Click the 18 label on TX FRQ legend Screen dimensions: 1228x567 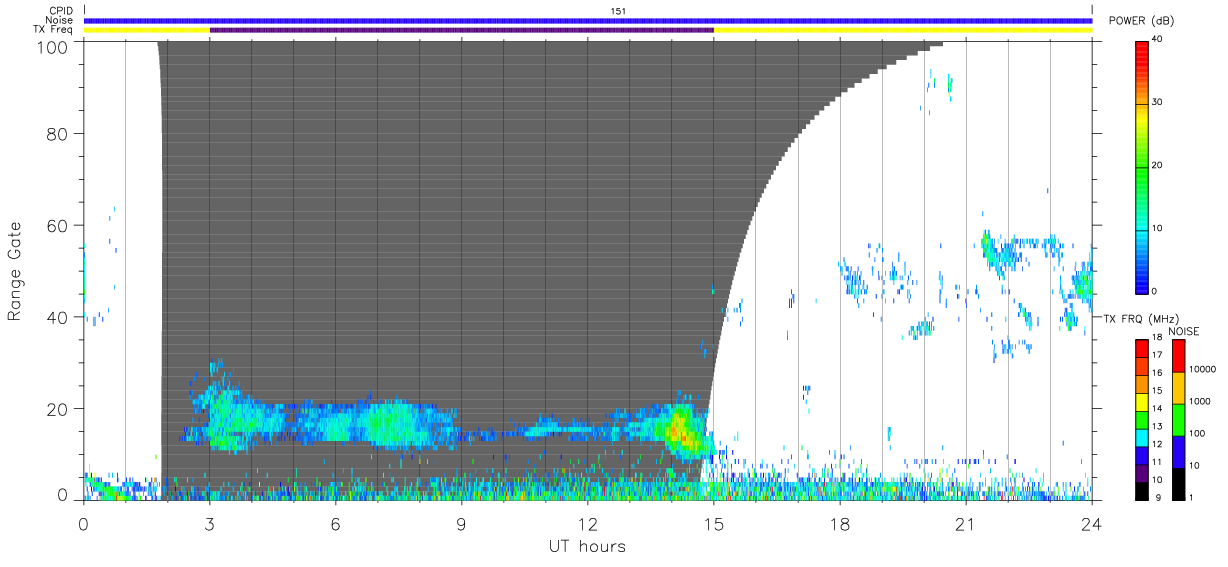coord(1157,338)
